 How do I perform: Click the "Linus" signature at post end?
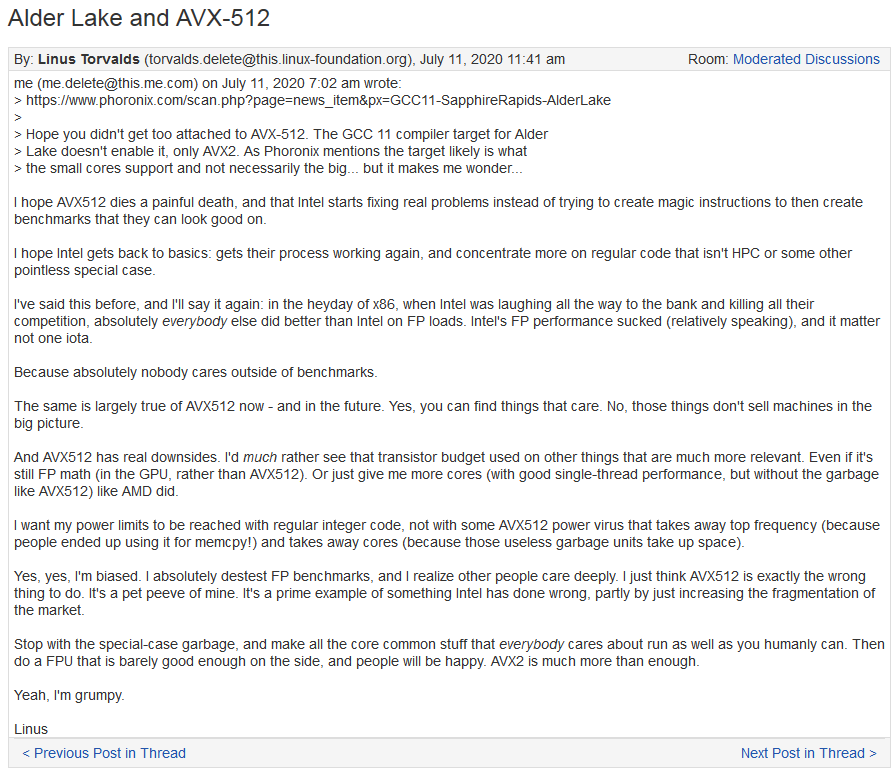(x=31, y=728)
